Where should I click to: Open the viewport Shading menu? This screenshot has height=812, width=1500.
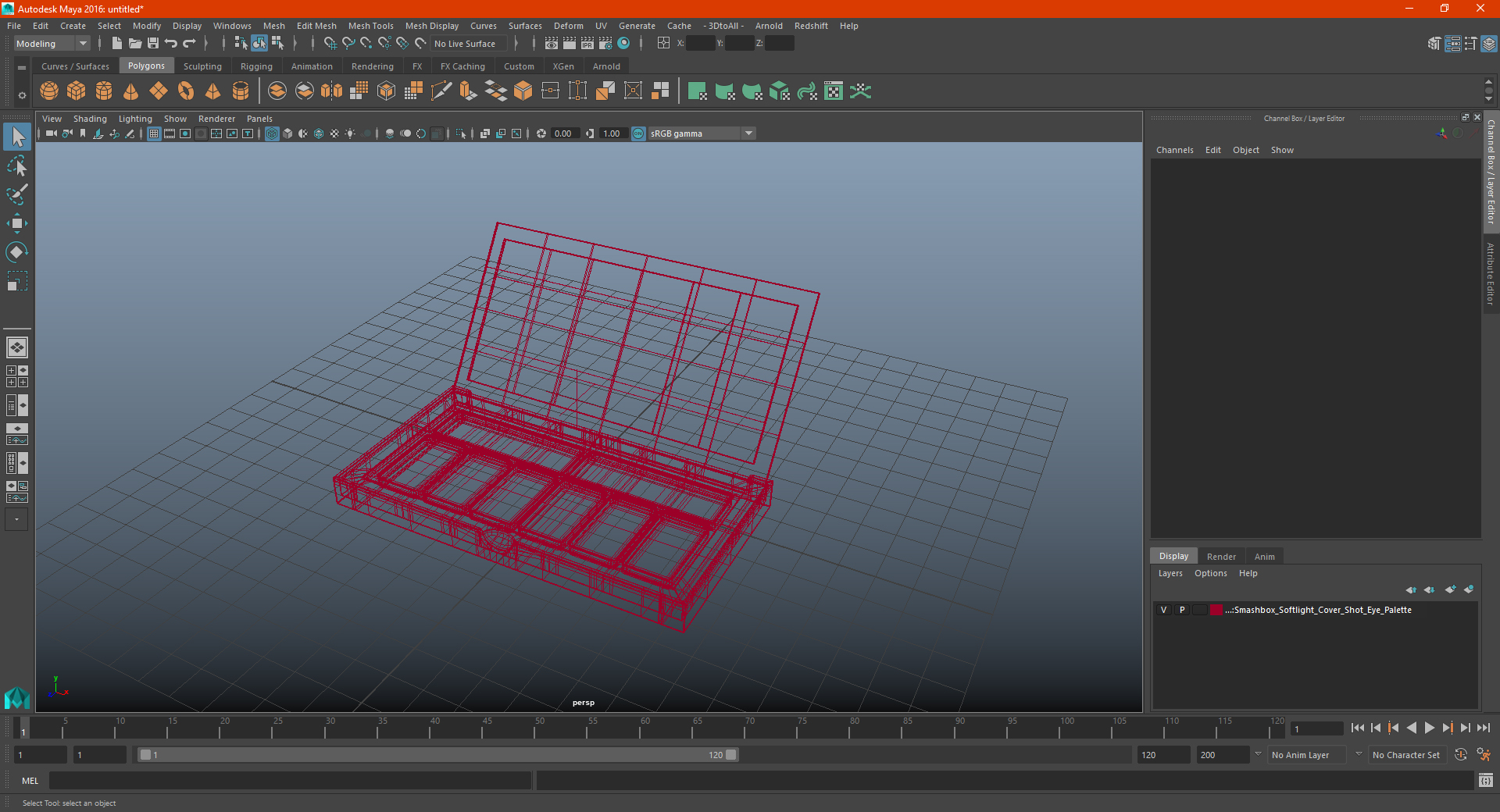90,119
